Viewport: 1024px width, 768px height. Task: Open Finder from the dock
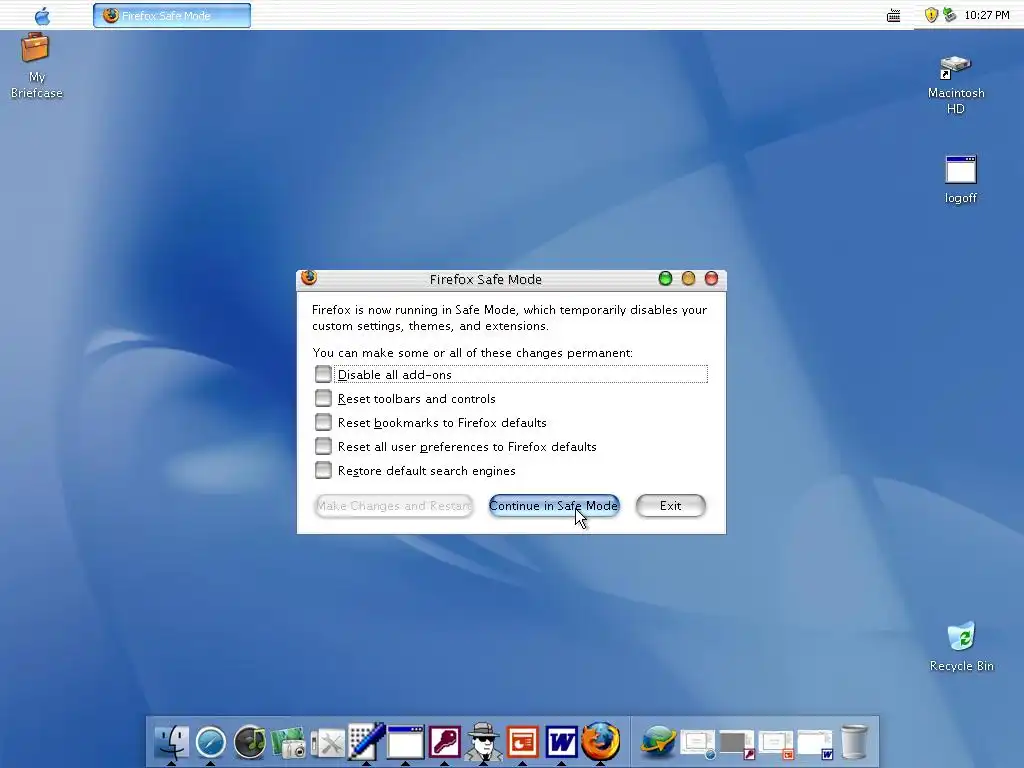coord(172,743)
